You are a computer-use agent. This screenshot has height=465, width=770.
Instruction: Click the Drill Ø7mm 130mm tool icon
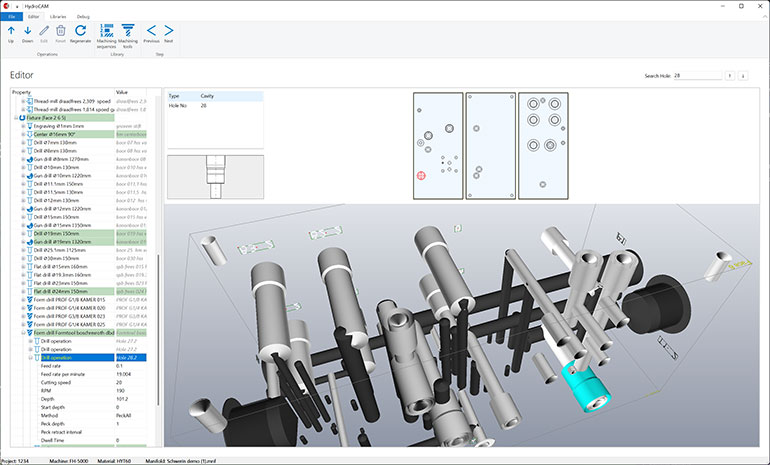(x=30, y=142)
